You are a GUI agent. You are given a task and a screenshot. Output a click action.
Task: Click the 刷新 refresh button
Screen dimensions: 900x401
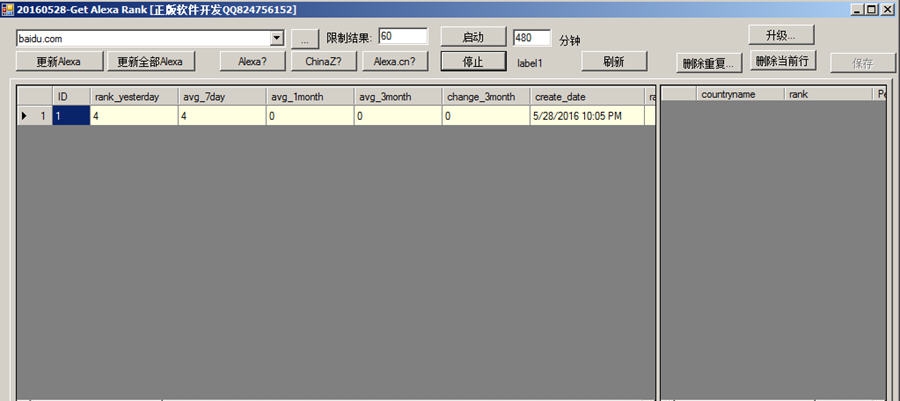(x=614, y=61)
